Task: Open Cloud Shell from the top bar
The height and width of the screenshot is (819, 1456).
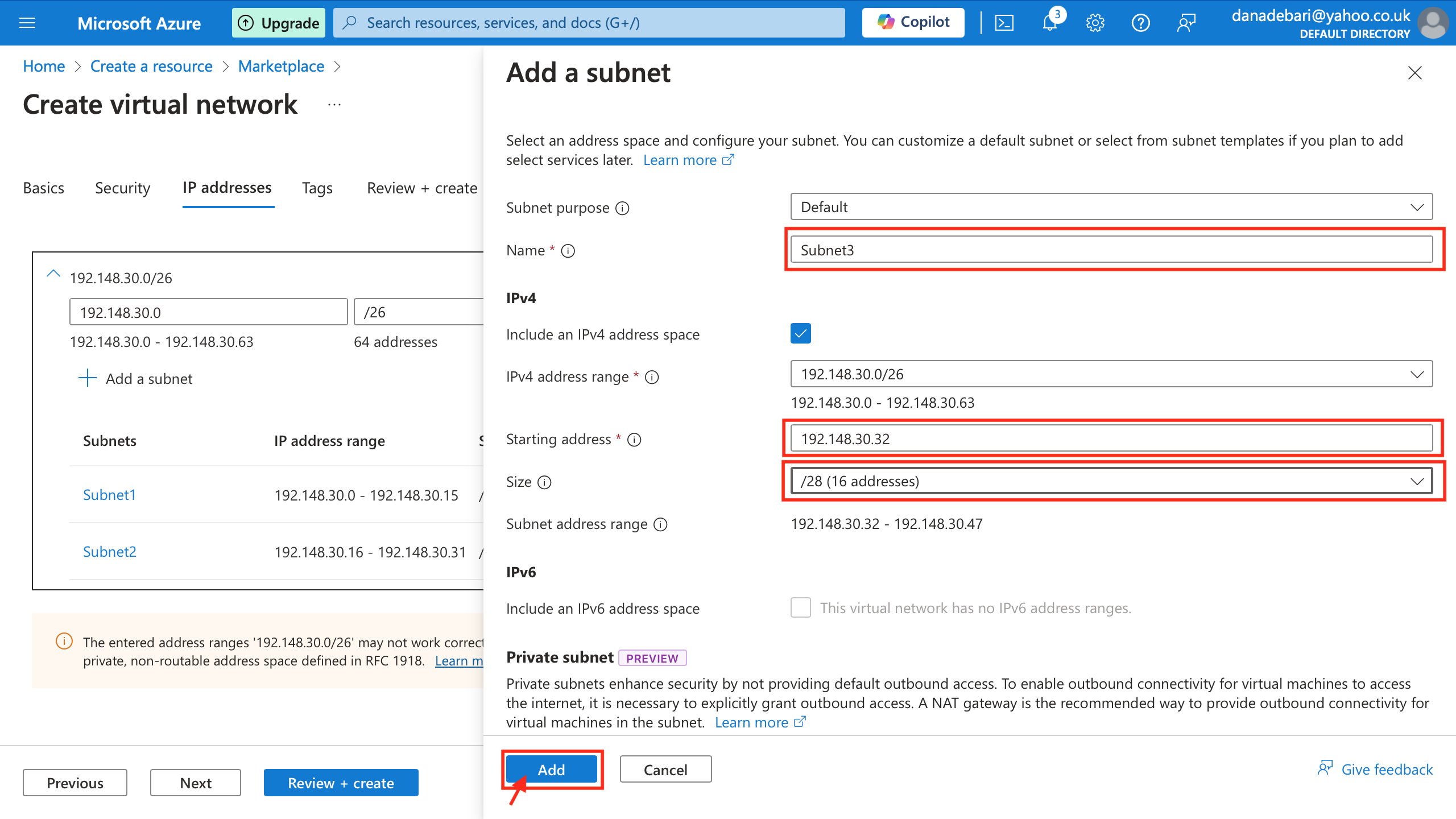Action: click(x=1004, y=23)
